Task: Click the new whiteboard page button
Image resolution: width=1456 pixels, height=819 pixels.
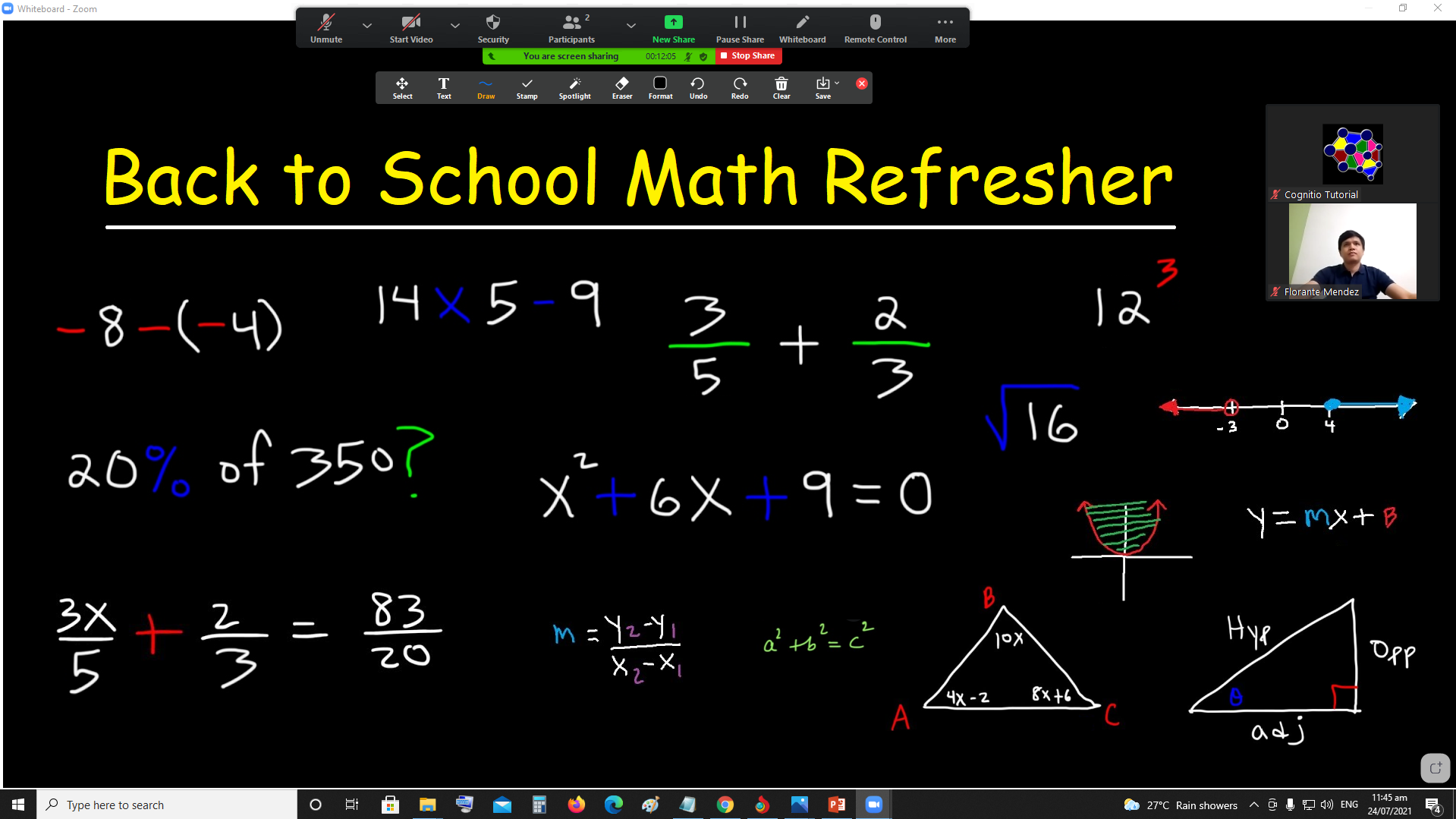Action: [x=1435, y=768]
